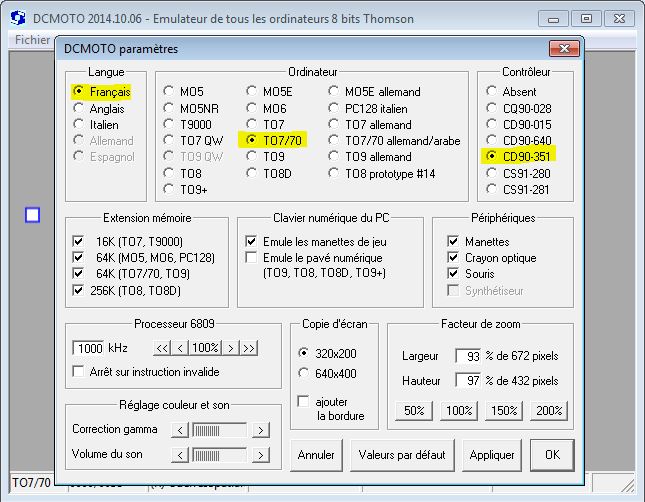
Task: Click the processor kHz input field
Action: (88, 348)
